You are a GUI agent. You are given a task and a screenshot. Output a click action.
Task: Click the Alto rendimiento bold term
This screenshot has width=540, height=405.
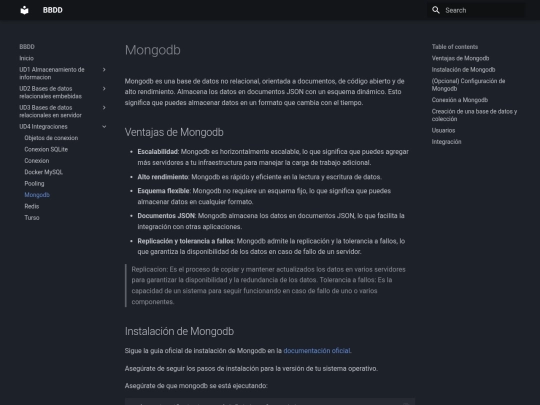tap(163, 177)
